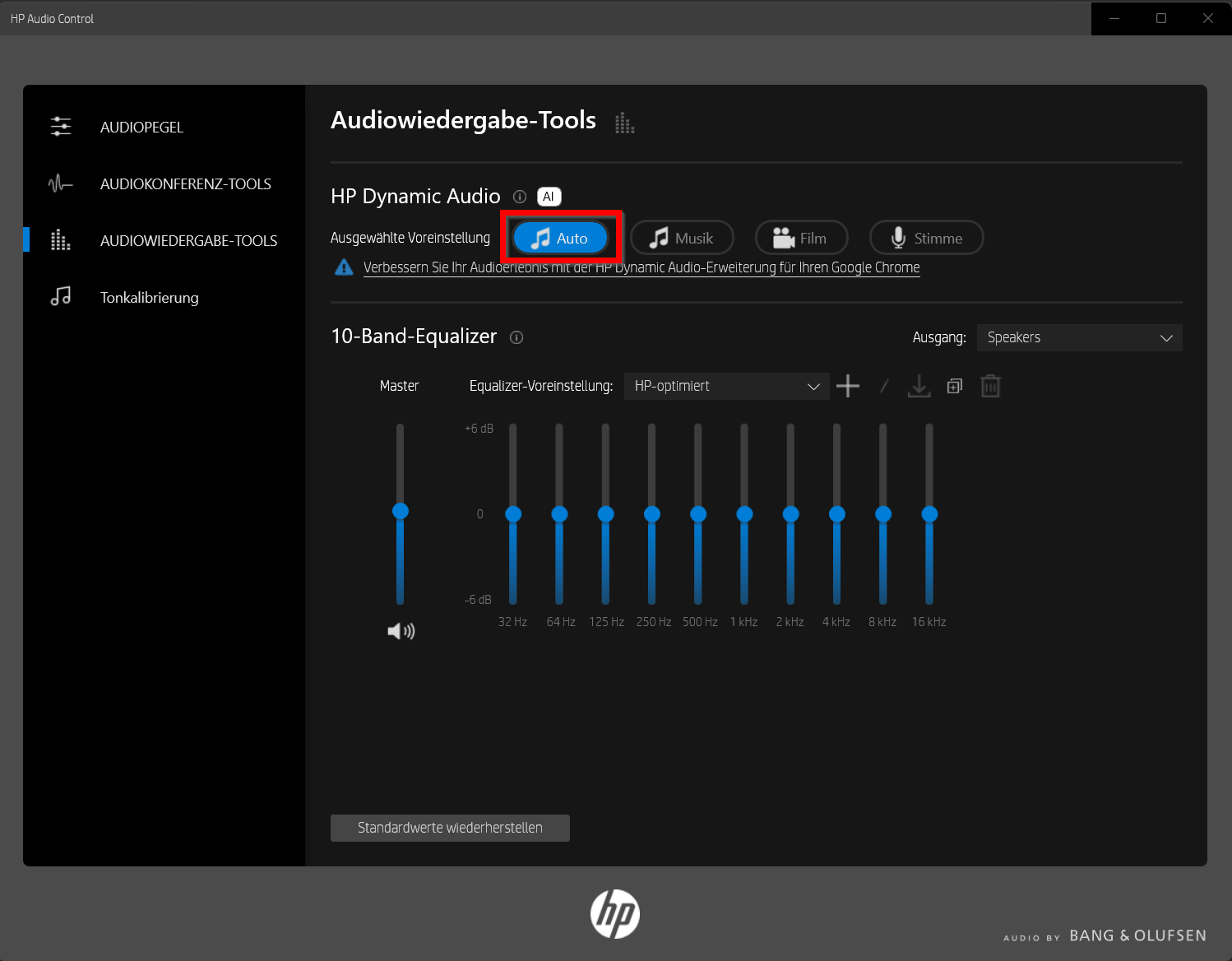
Task: Click the Audiowiedergabe-Tools equalizer bars icon
Action: pos(61,240)
